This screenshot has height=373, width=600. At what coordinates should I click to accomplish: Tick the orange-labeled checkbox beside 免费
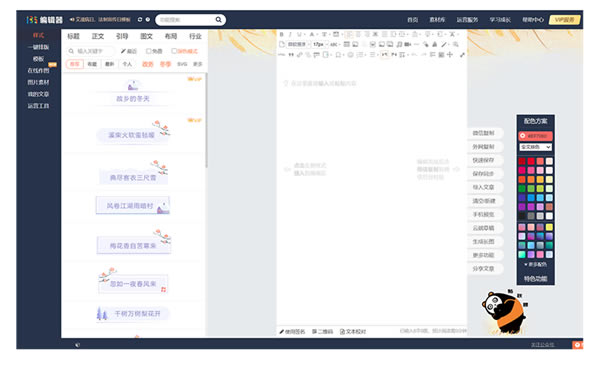[x=174, y=51]
